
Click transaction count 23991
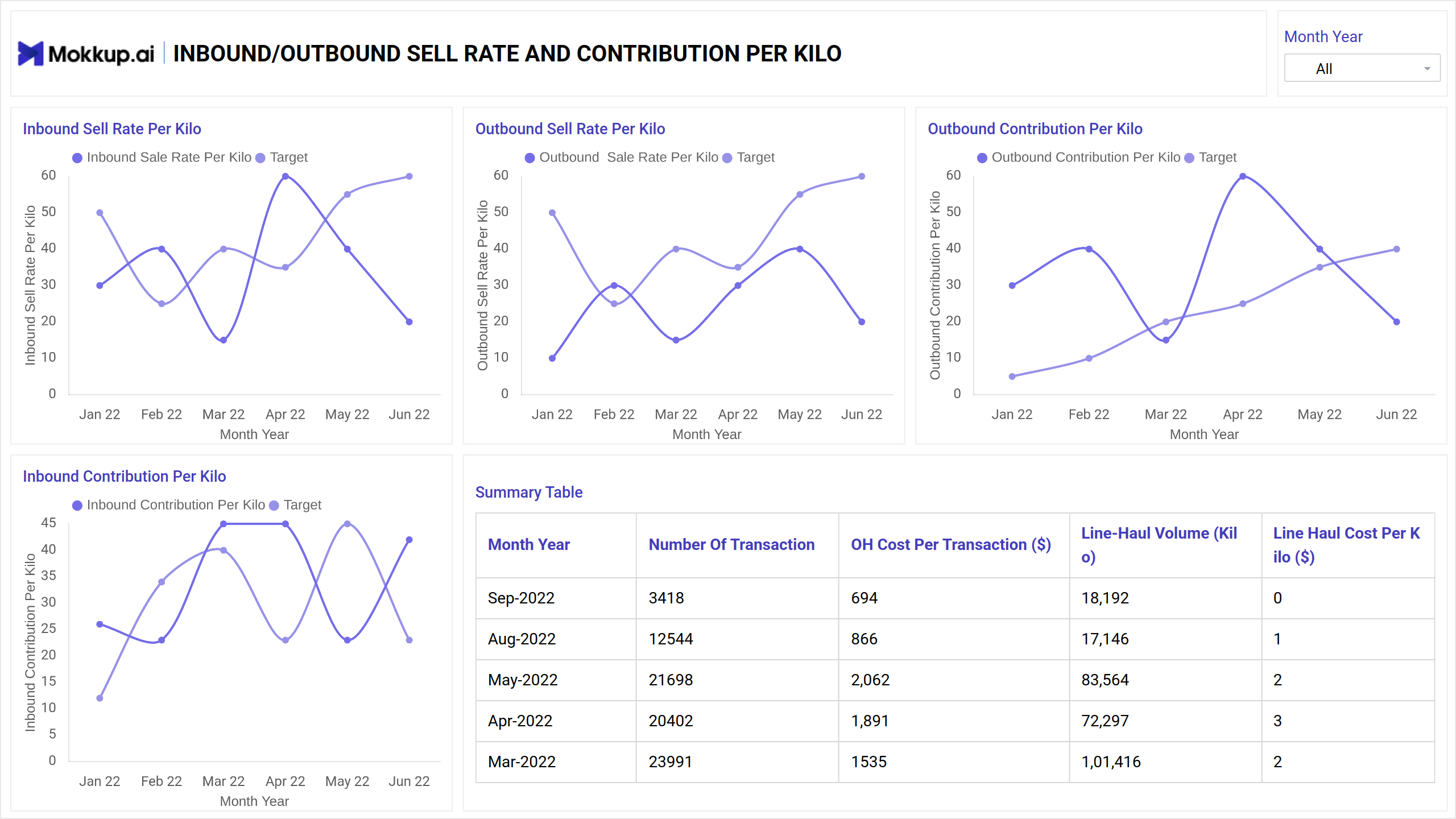click(671, 762)
